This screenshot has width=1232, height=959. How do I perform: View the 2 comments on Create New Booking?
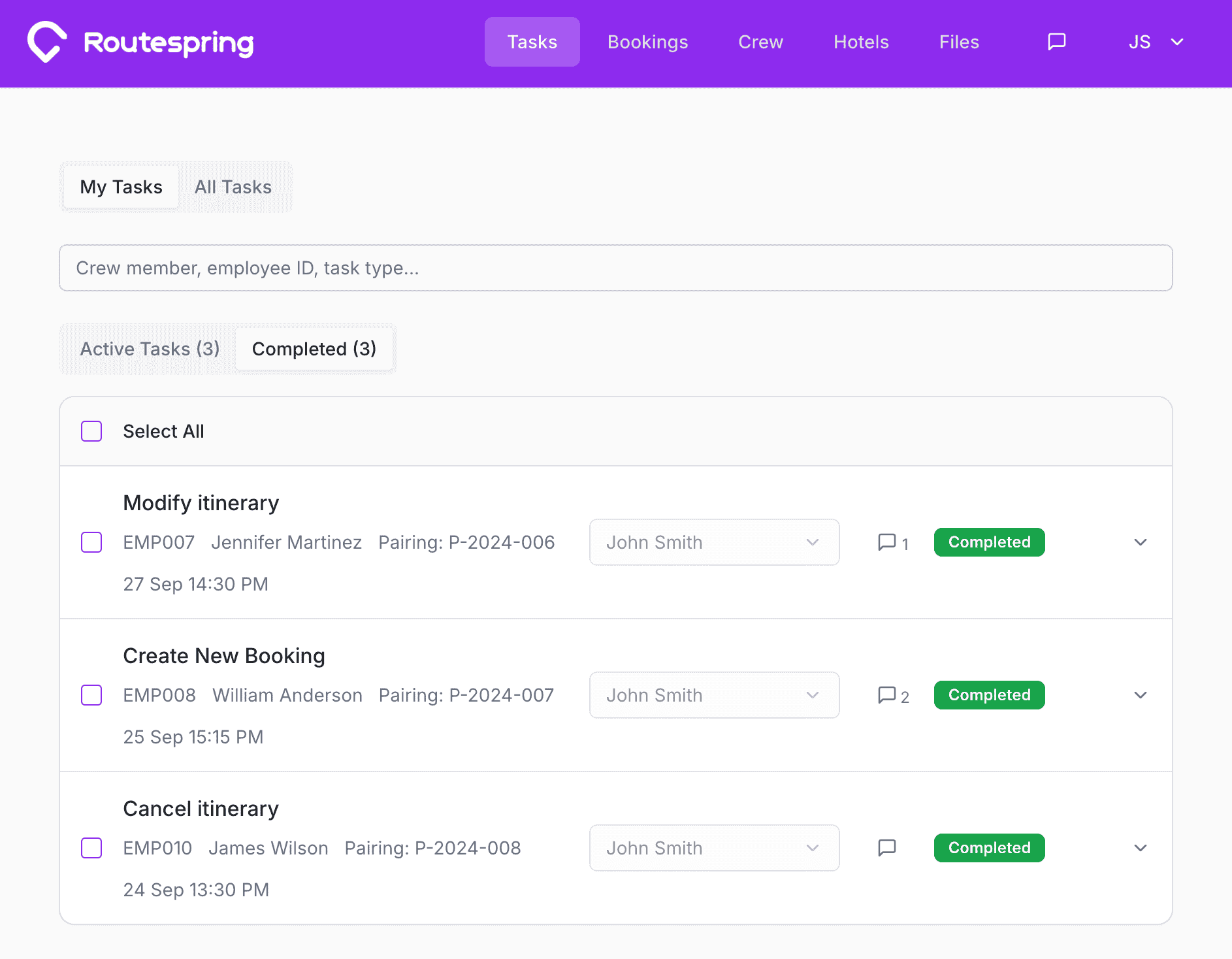pyautogui.click(x=886, y=694)
